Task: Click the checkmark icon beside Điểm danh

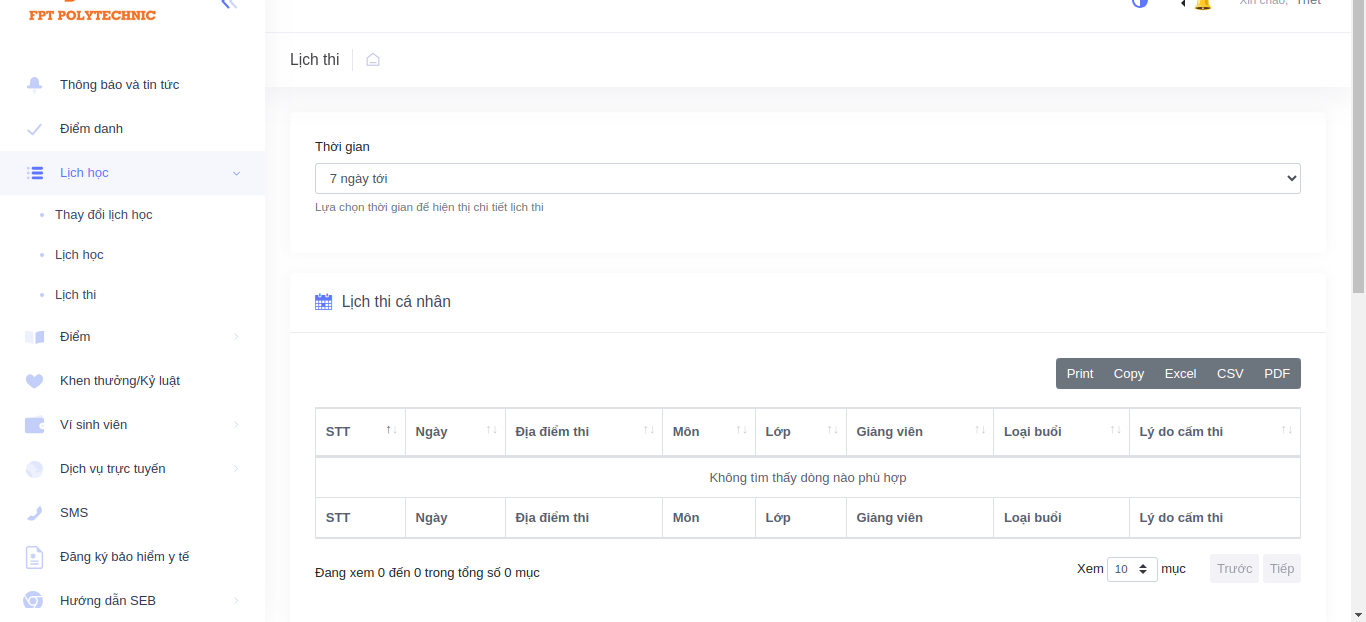Action: [x=35, y=129]
